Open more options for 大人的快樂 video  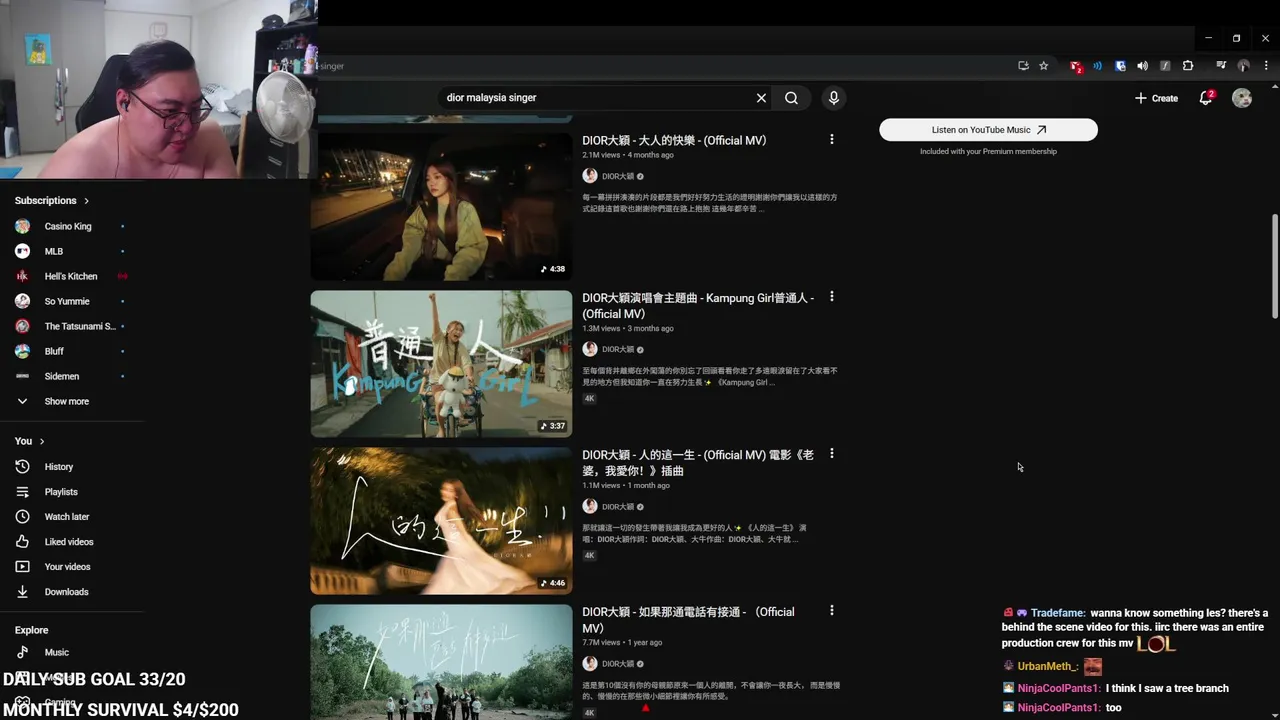831,140
